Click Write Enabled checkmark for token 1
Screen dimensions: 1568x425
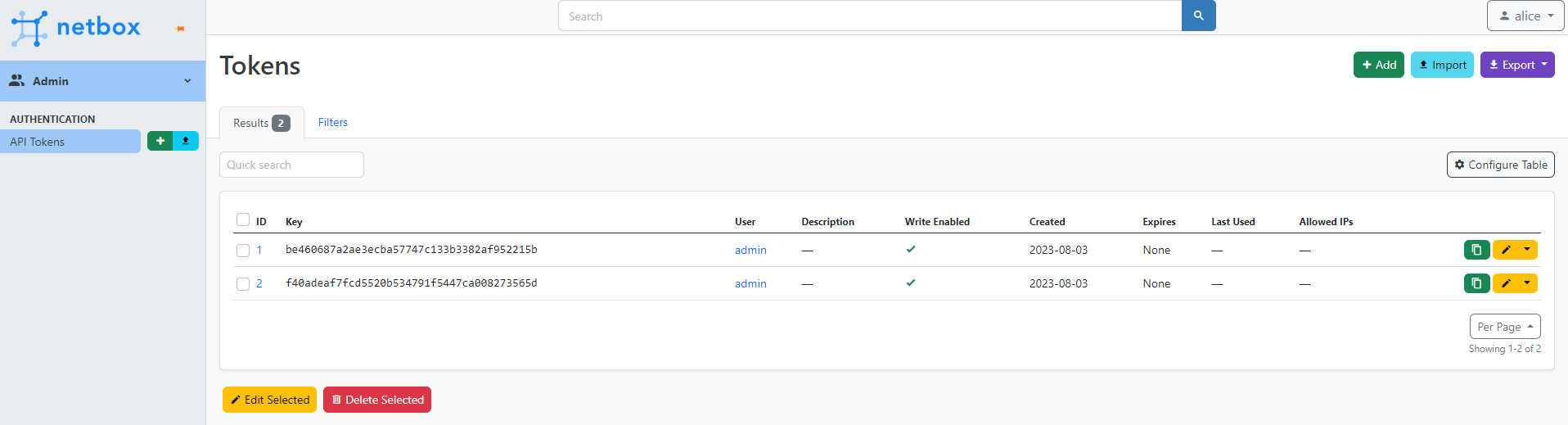(x=911, y=249)
